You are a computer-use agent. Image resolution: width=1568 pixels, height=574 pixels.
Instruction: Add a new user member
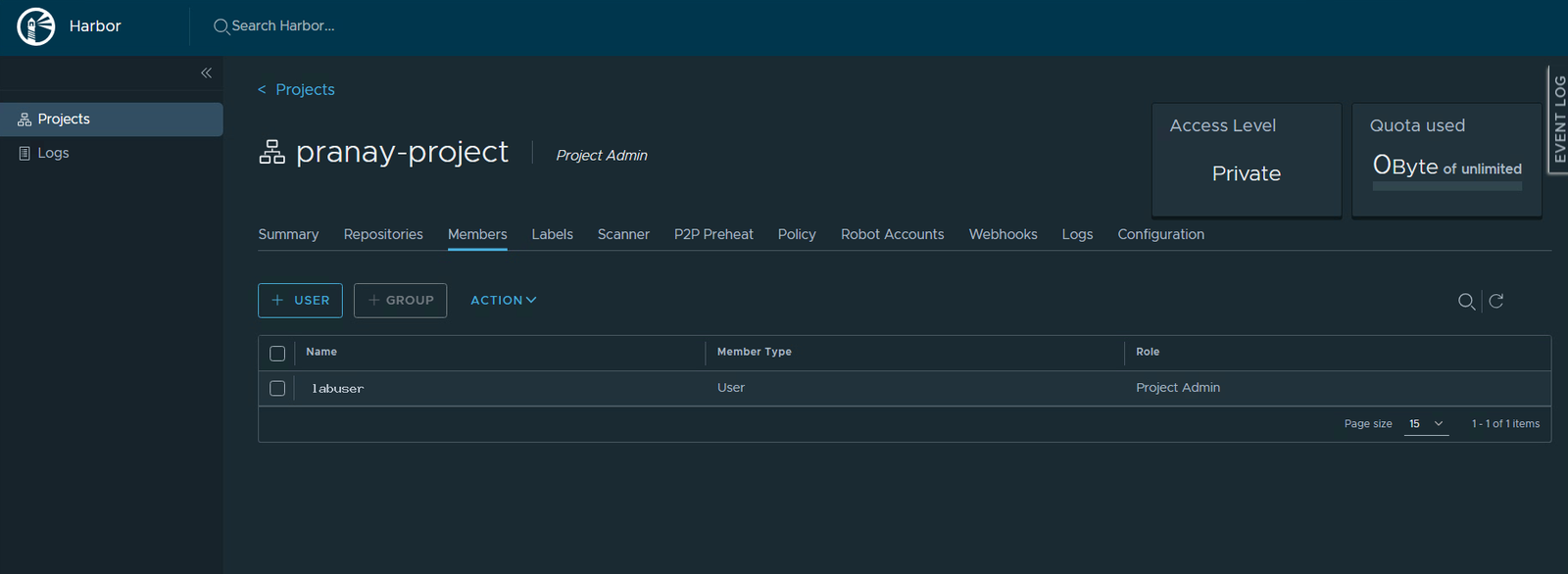tap(300, 301)
